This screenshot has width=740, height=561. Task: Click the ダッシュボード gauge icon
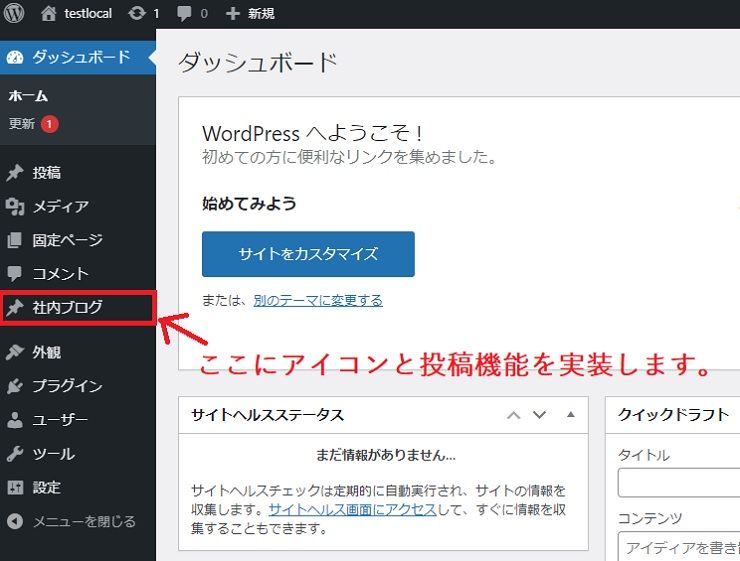pyautogui.click(x=15, y=58)
